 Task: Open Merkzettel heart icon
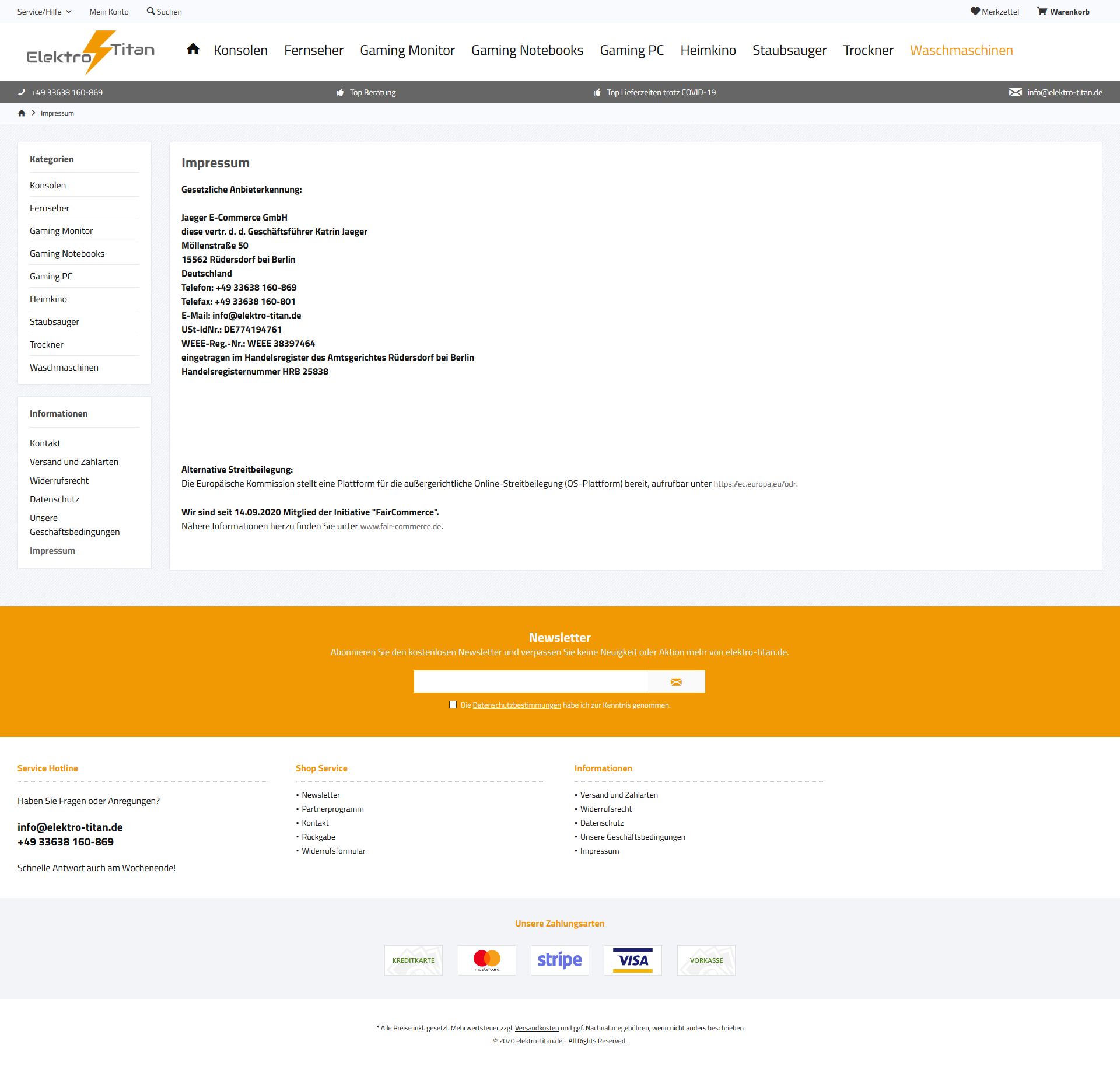975,11
